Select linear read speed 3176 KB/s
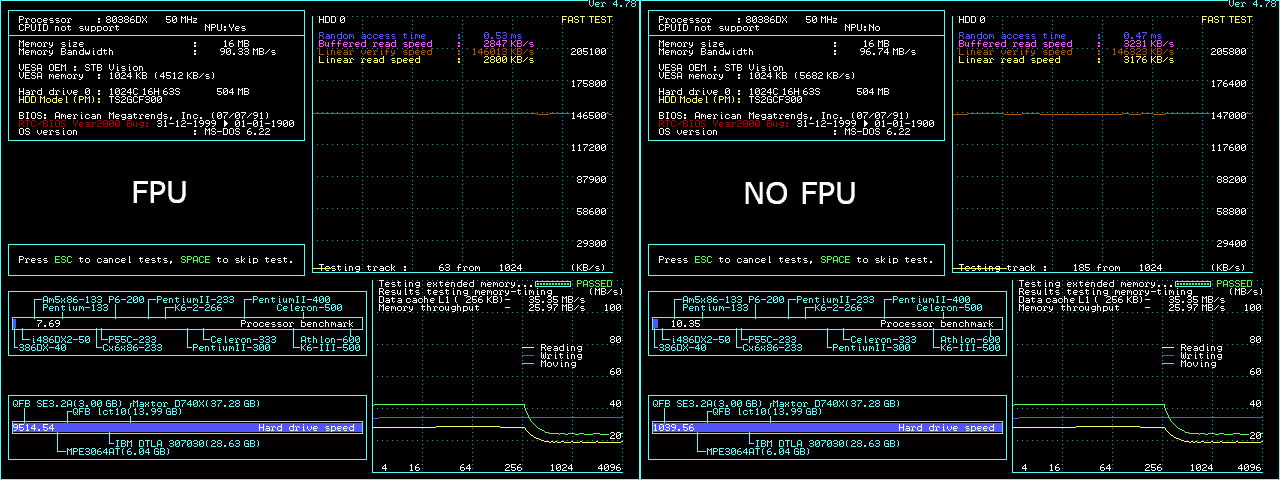1280x480 pixels. click(x=1148, y=60)
